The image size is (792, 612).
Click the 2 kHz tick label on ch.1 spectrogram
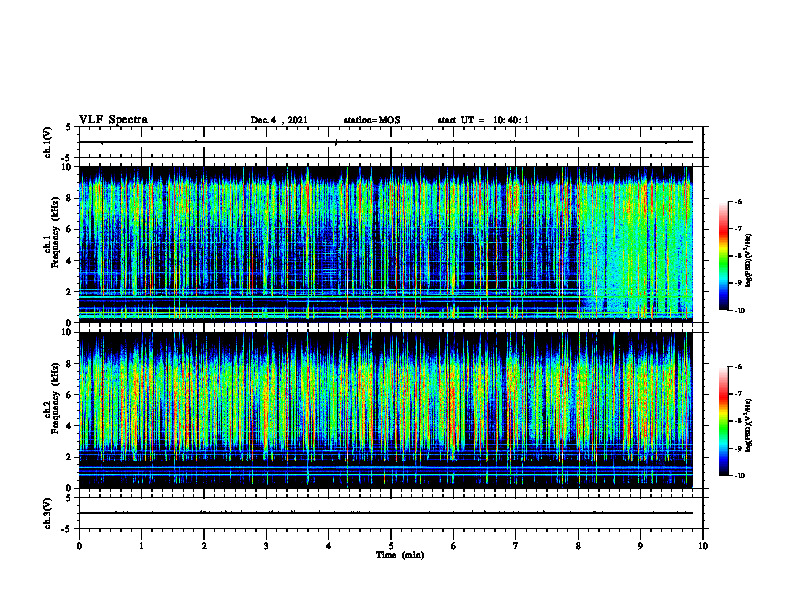coord(70,292)
